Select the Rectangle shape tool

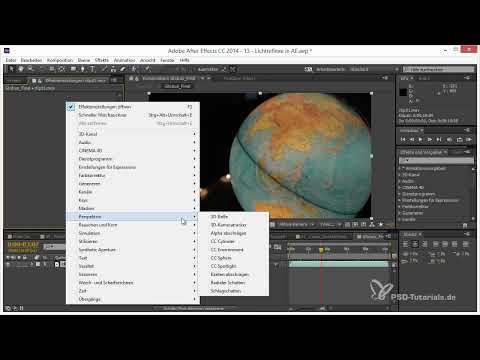[73, 69]
